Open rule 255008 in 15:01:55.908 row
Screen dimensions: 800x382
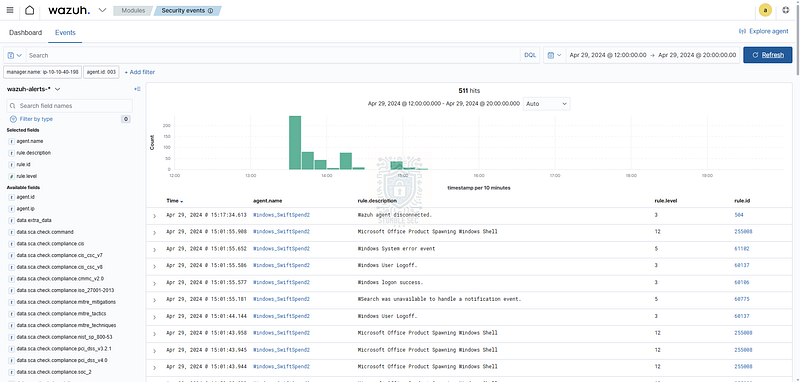click(x=743, y=232)
